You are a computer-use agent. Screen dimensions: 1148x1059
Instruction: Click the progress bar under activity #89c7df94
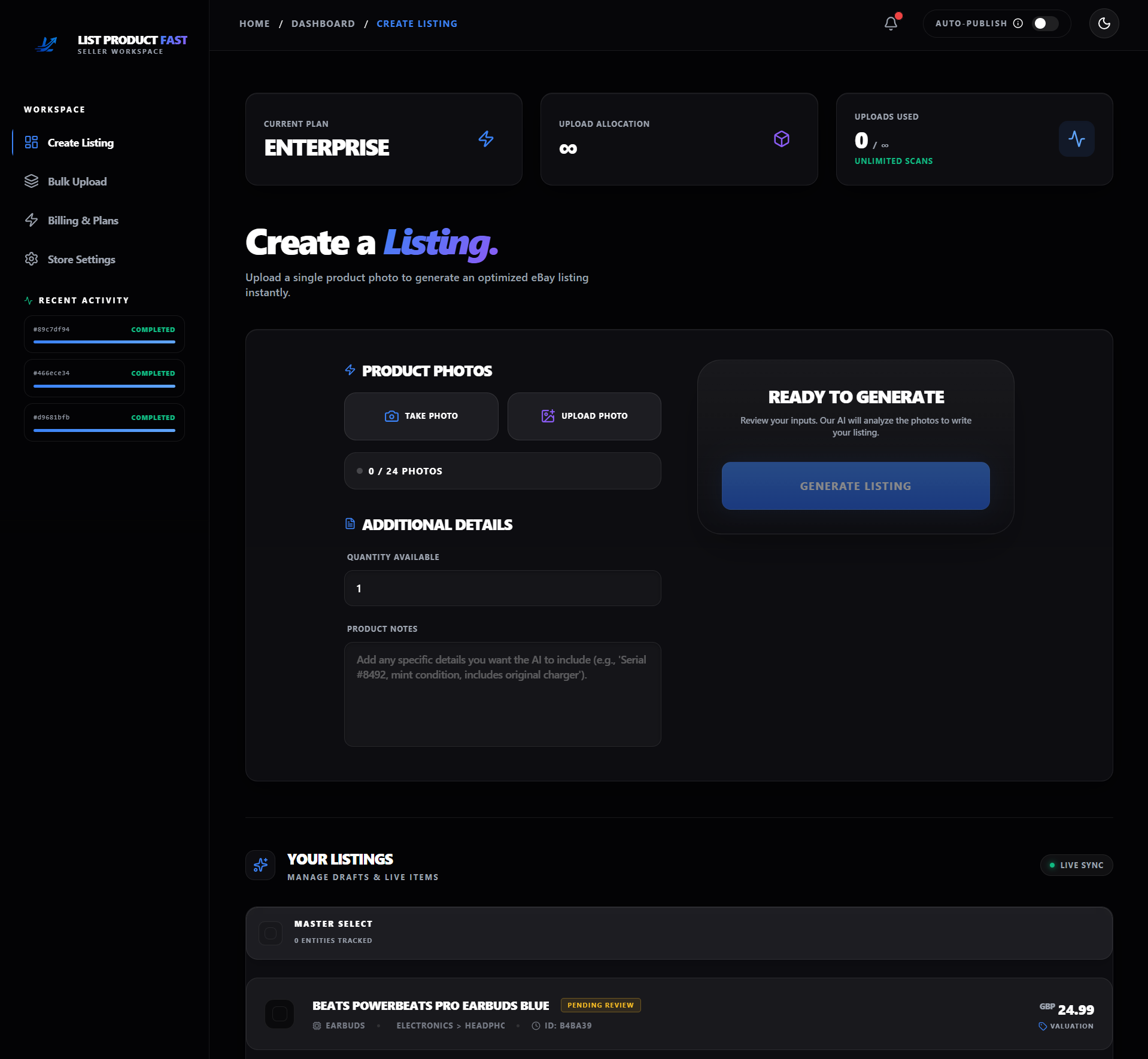(104, 342)
